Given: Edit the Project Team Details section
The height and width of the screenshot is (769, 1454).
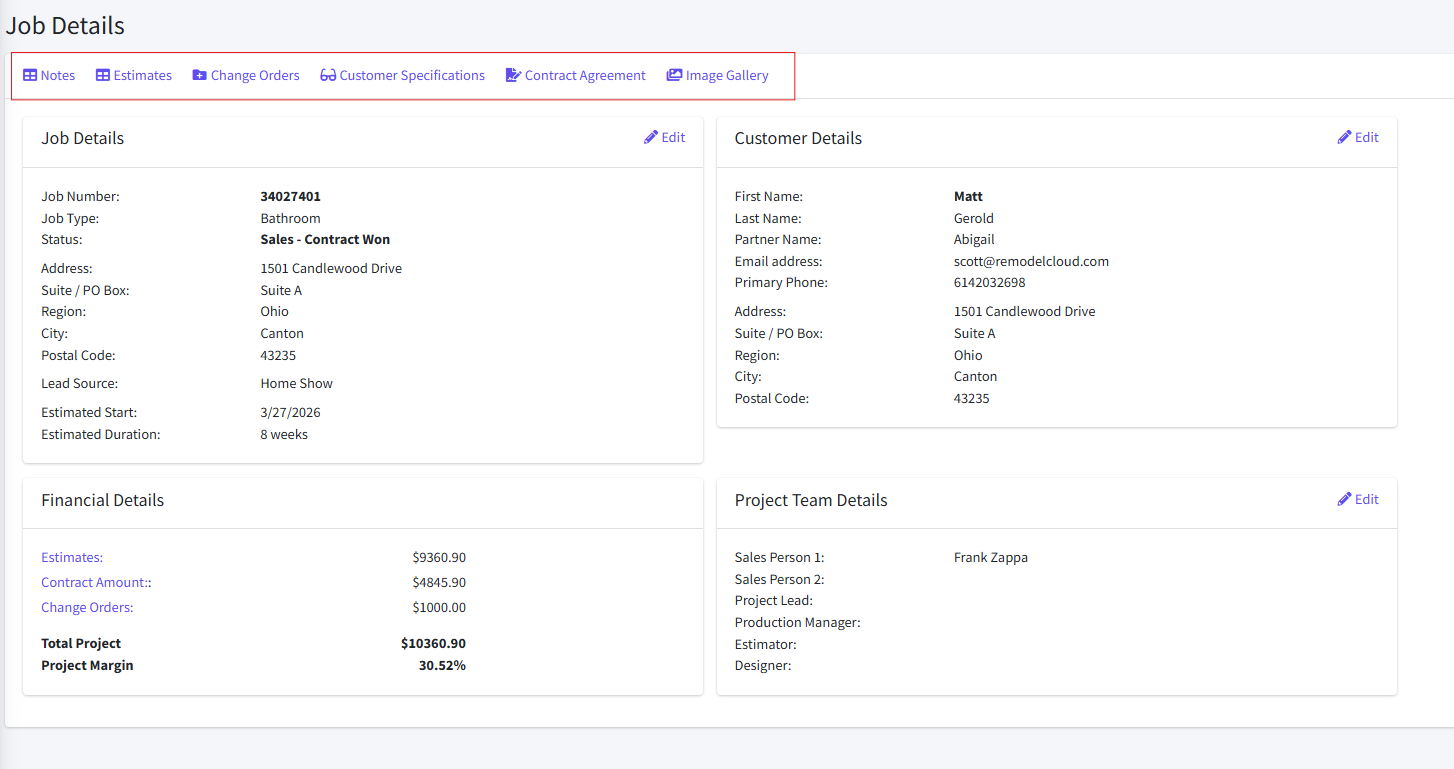Looking at the screenshot, I should 1366,499.
